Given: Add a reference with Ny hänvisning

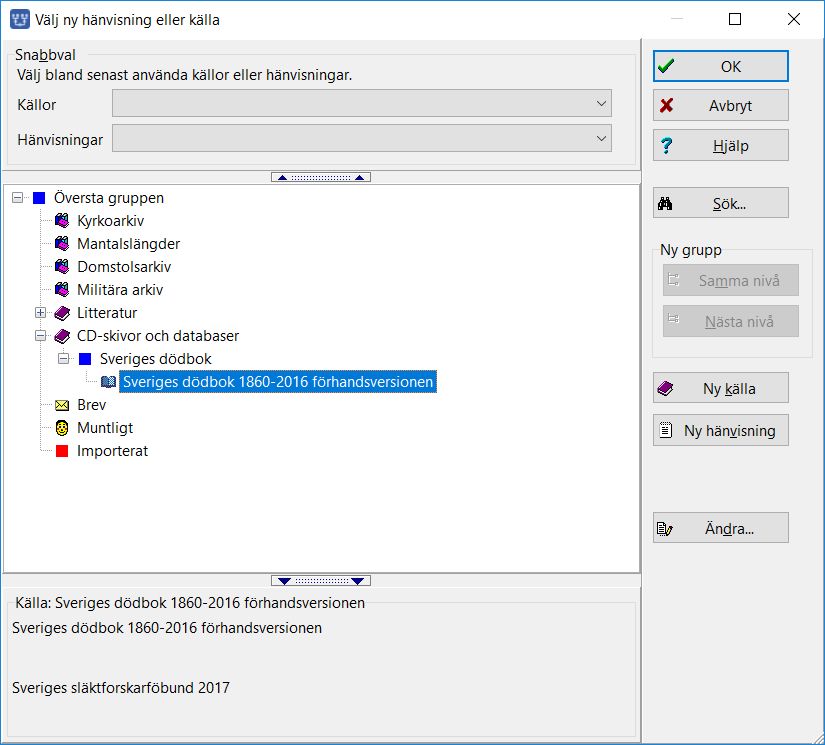Looking at the screenshot, I should pos(721,430).
